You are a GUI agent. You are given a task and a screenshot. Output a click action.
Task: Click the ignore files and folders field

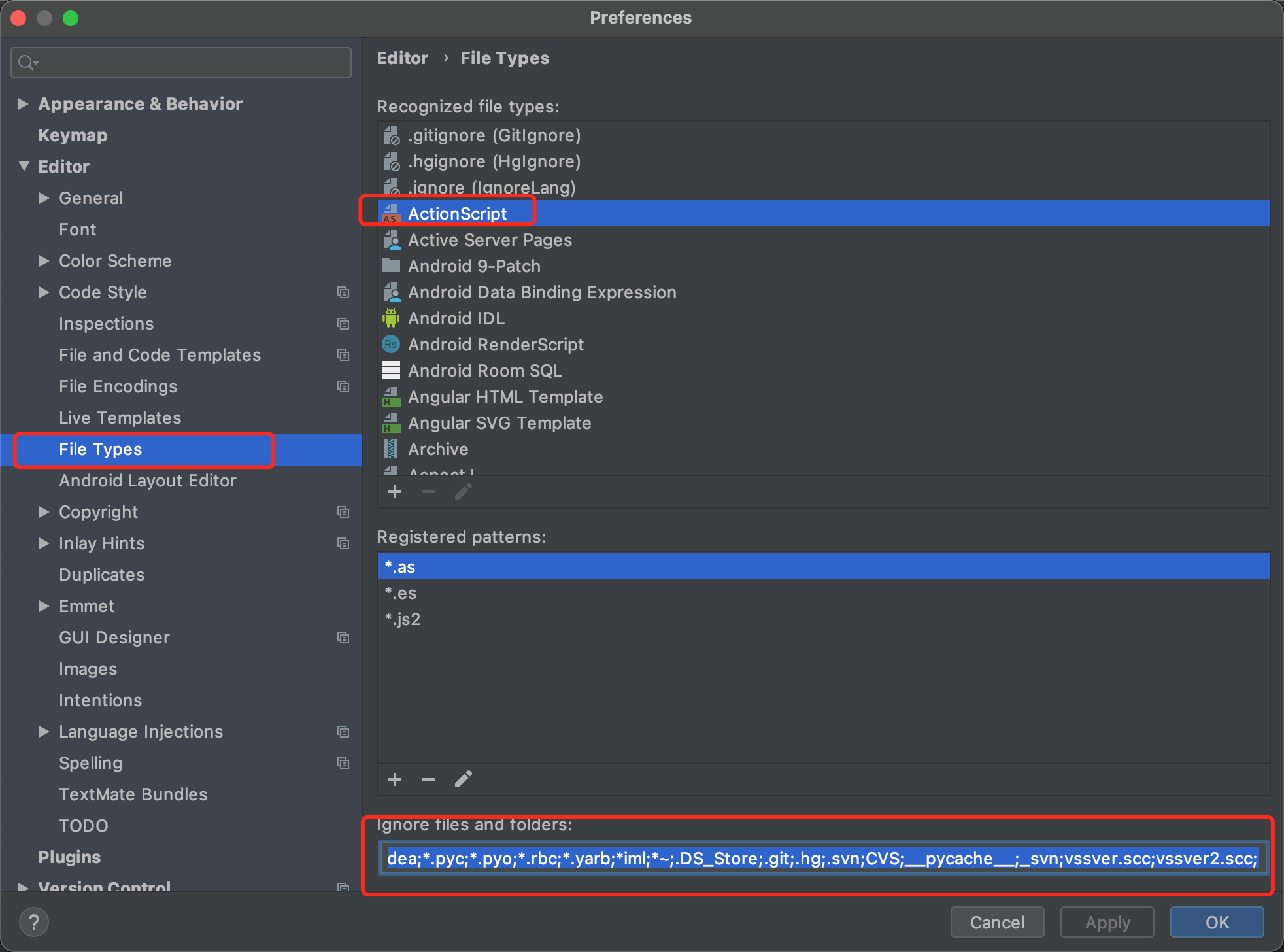coord(822,858)
